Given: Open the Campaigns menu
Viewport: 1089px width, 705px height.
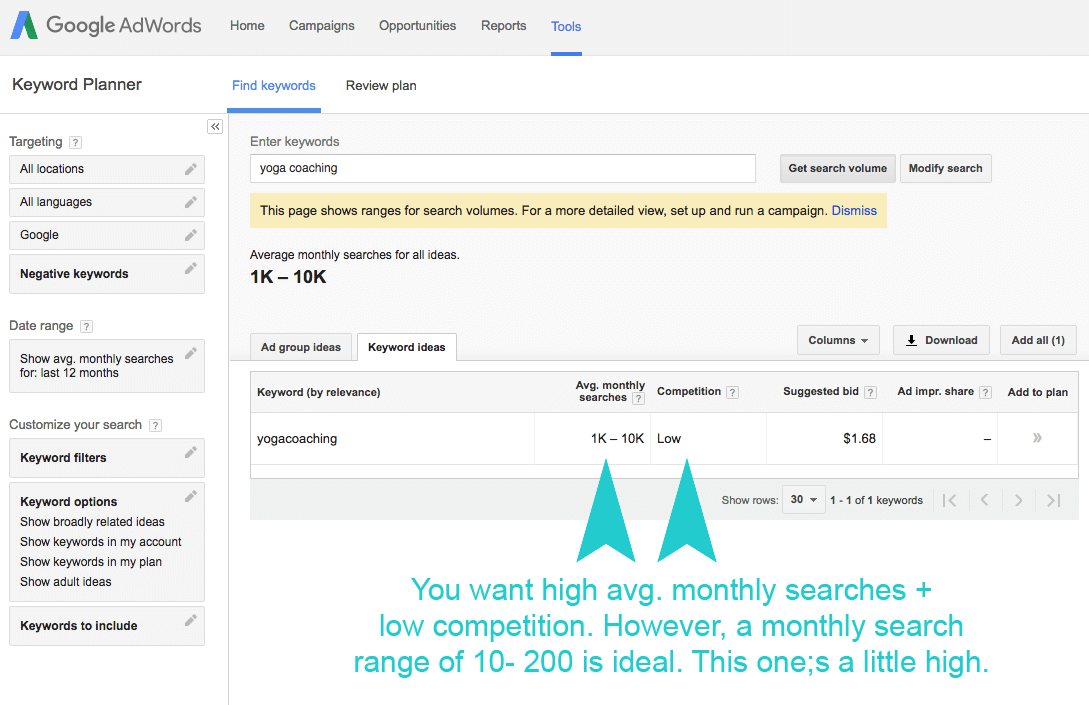Looking at the screenshot, I should tap(322, 26).
